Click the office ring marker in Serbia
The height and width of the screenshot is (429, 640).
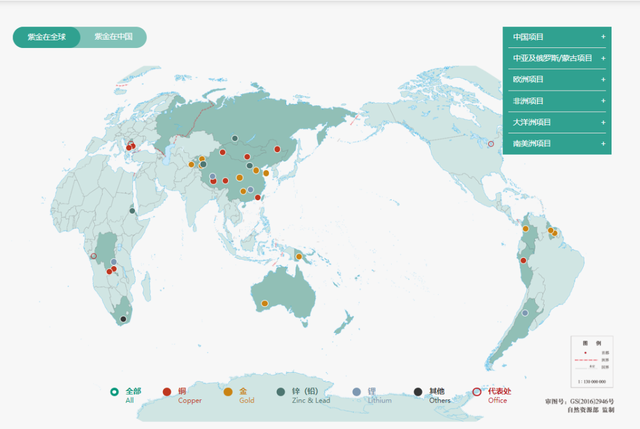pyautogui.click(x=131, y=144)
